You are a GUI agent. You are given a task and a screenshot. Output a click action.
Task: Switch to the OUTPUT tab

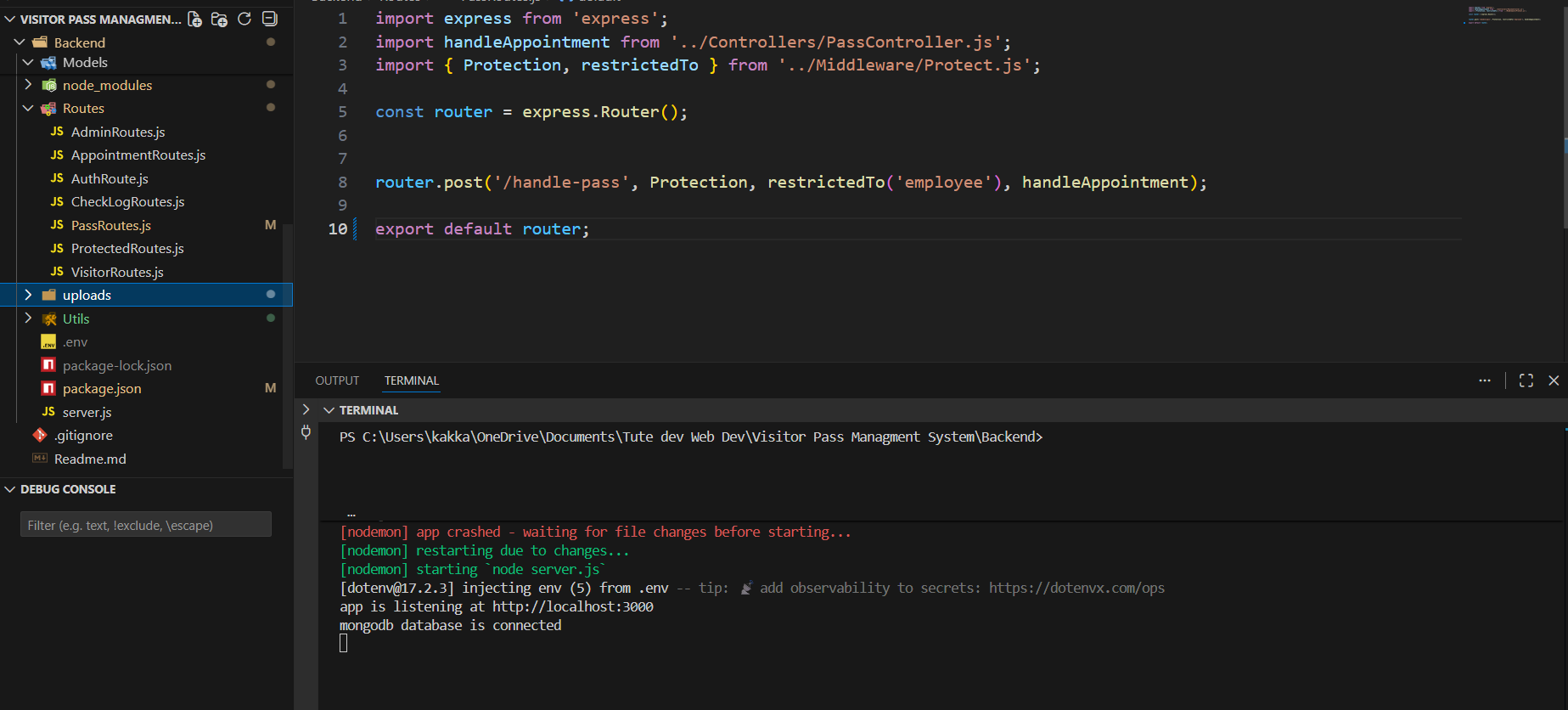coord(337,380)
